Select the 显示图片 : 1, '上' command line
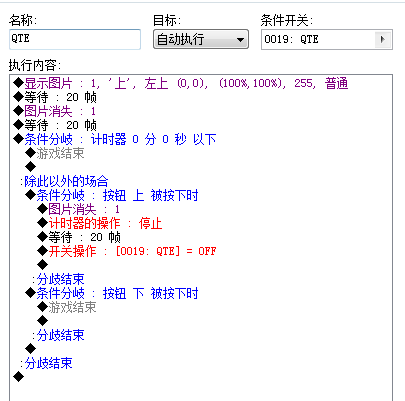Viewport: 405px width, 401px height. pyautogui.click(x=180, y=83)
